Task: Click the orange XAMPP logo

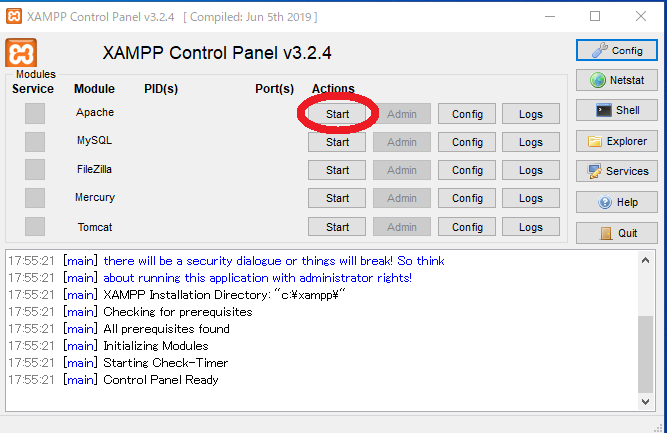Action: (x=21, y=53)
